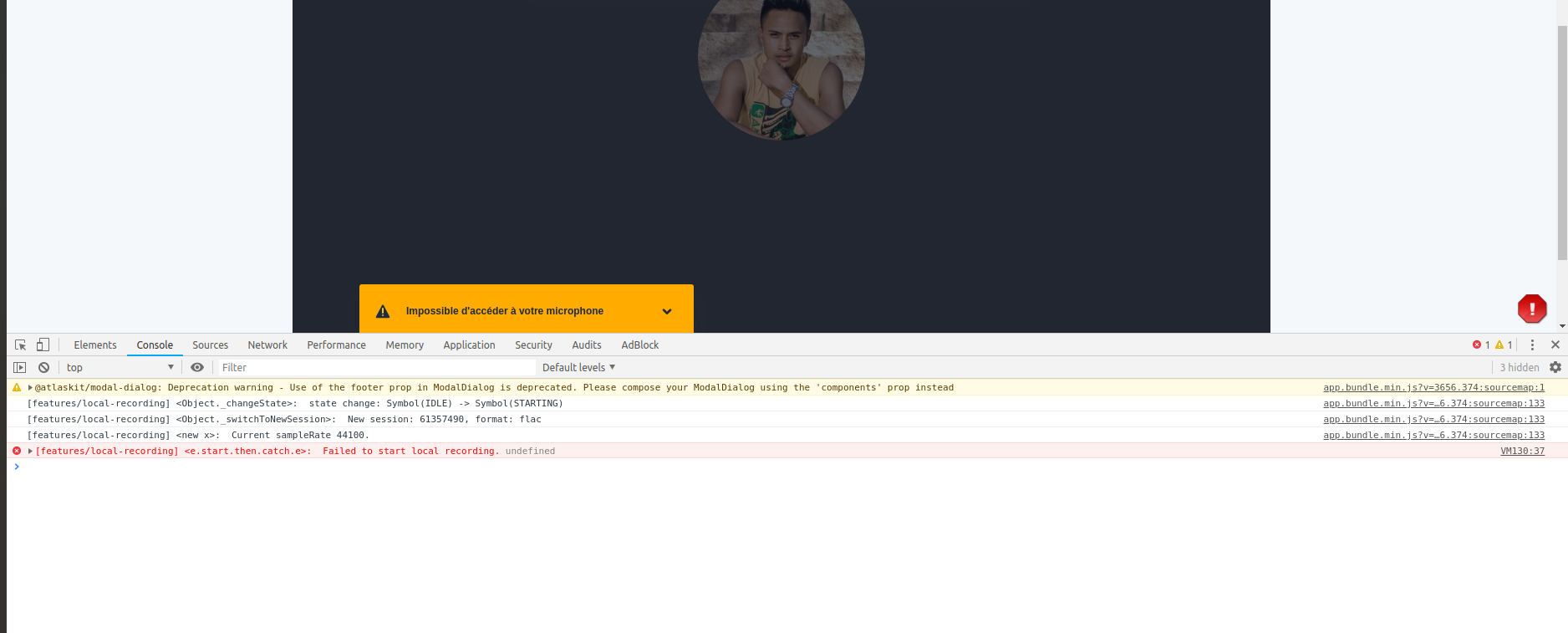Image resolution: width=1568 pixels, height=633 pixels.
Task: Switch to the Security tab
Action: point(533,345)
